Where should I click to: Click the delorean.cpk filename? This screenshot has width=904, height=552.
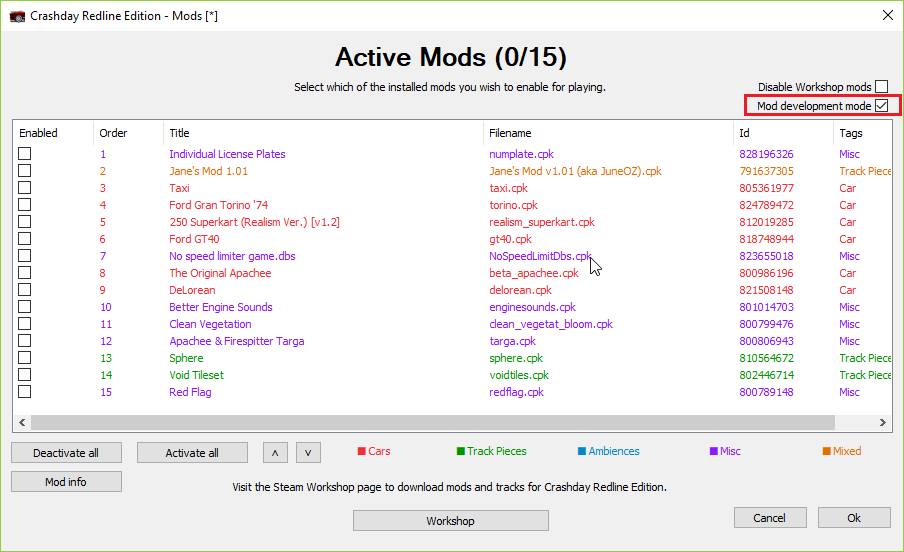[521, 290]
